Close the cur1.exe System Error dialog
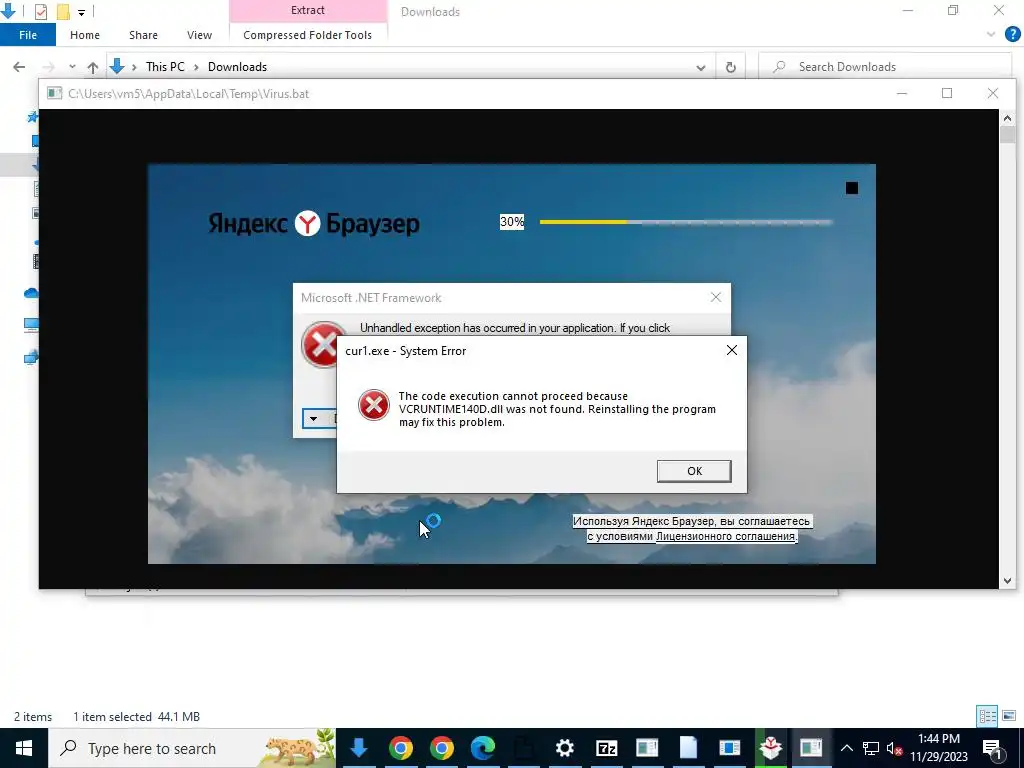This screenshot has height=768, width=1024. point(731,351)
